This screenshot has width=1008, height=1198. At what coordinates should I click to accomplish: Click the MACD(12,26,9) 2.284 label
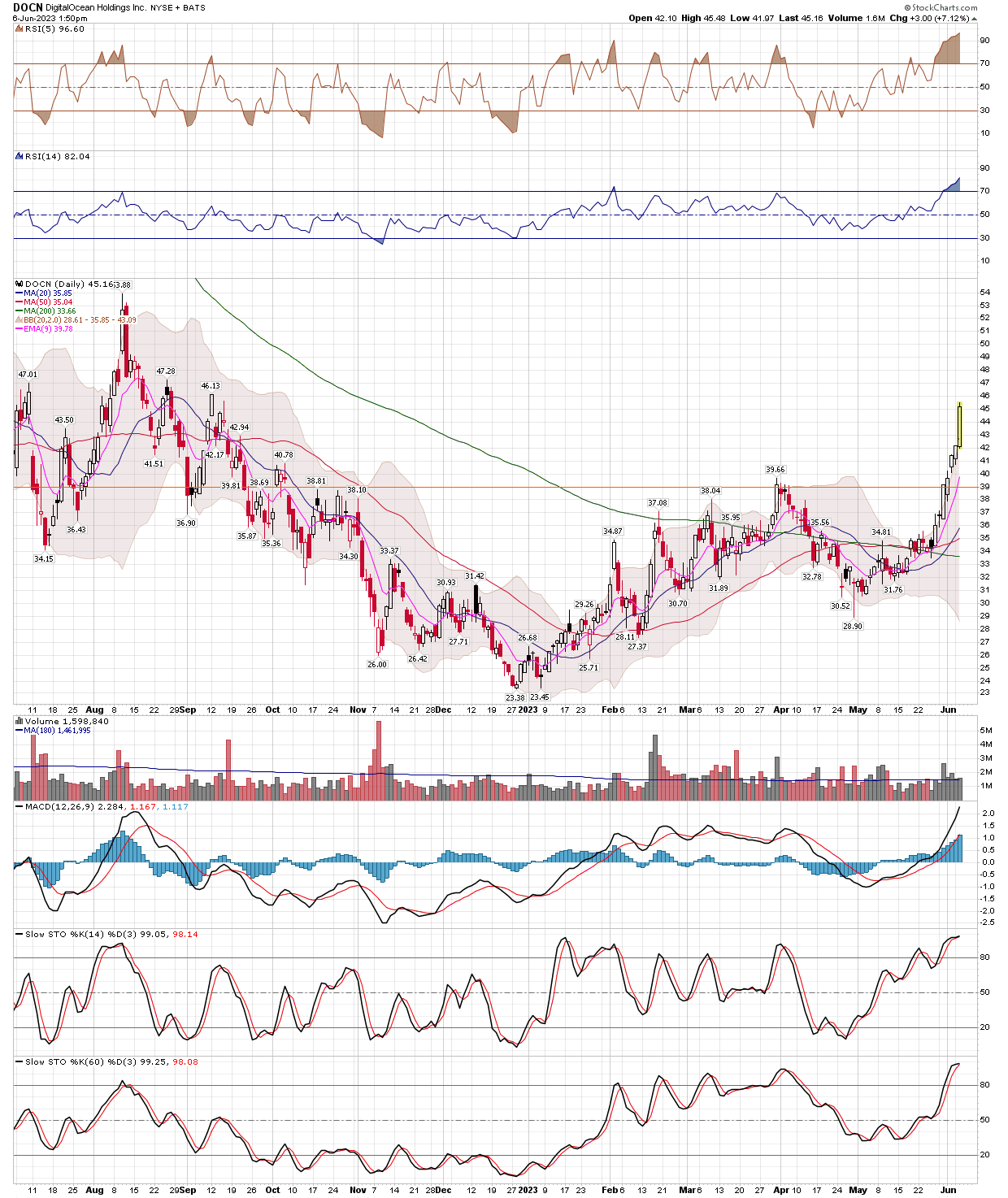pos(74,806)
